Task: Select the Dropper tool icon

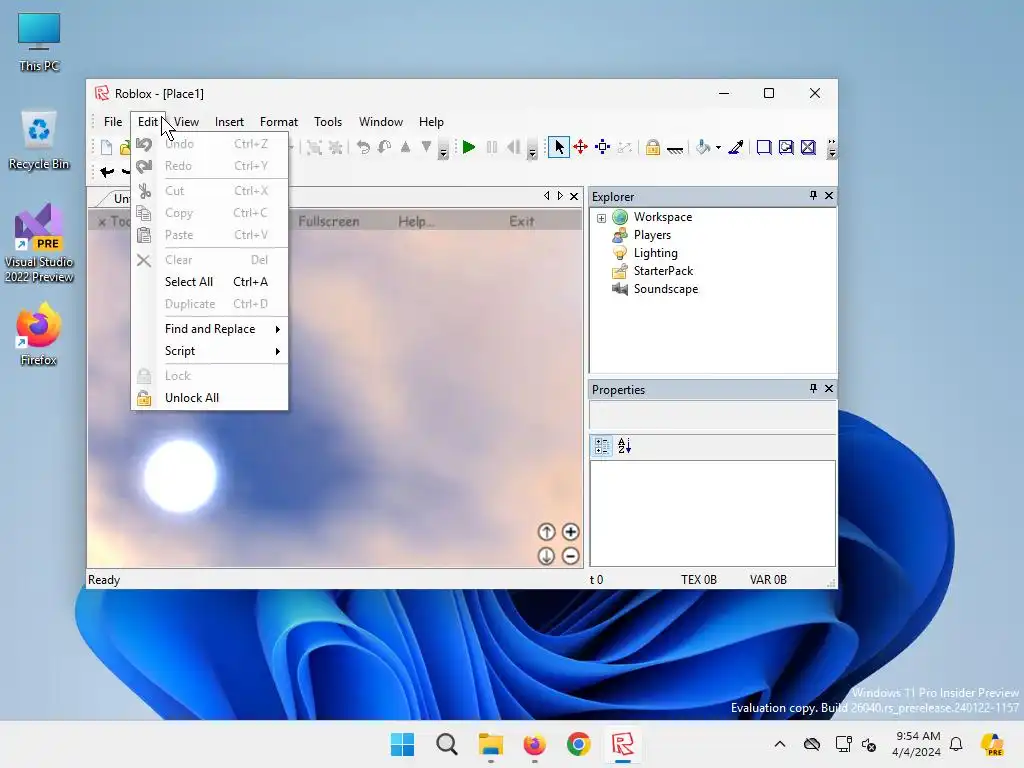Action: [x=736, y=148]
